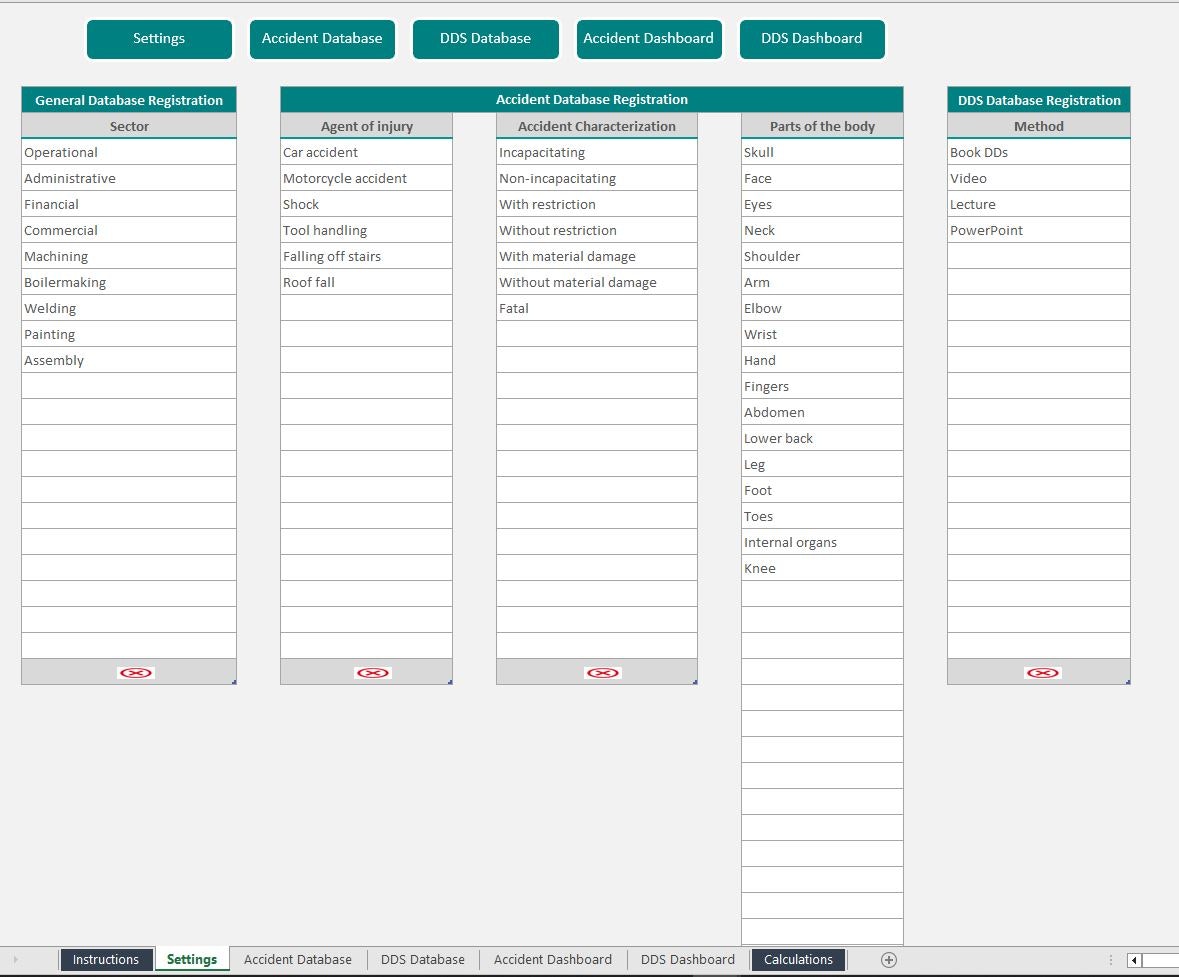
Task: Switch to the DDS Database sheet tab
Action: [x=423, y=959]
